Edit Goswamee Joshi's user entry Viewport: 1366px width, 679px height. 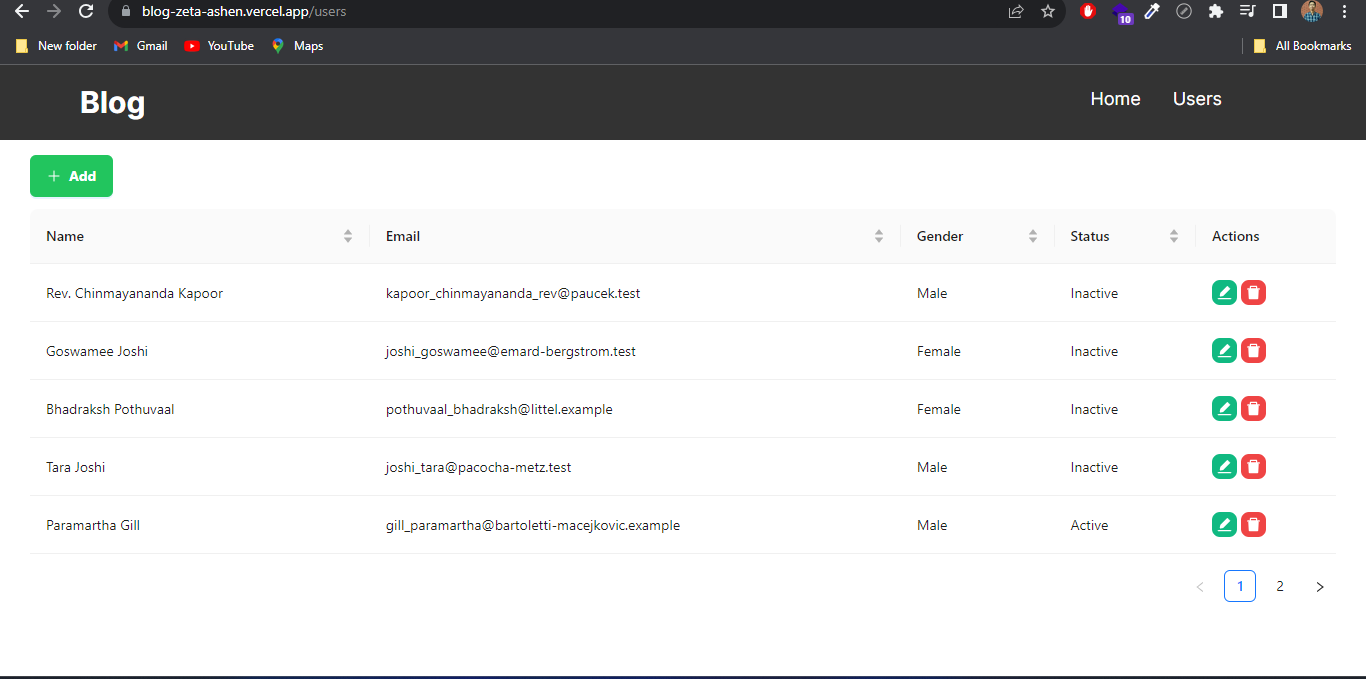tap(1224, 350)
